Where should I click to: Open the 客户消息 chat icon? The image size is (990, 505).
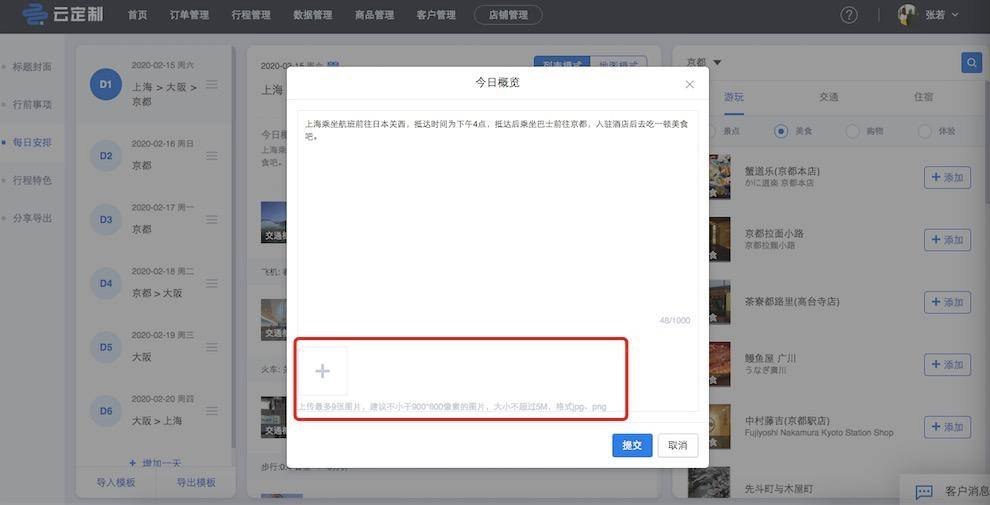924,491
